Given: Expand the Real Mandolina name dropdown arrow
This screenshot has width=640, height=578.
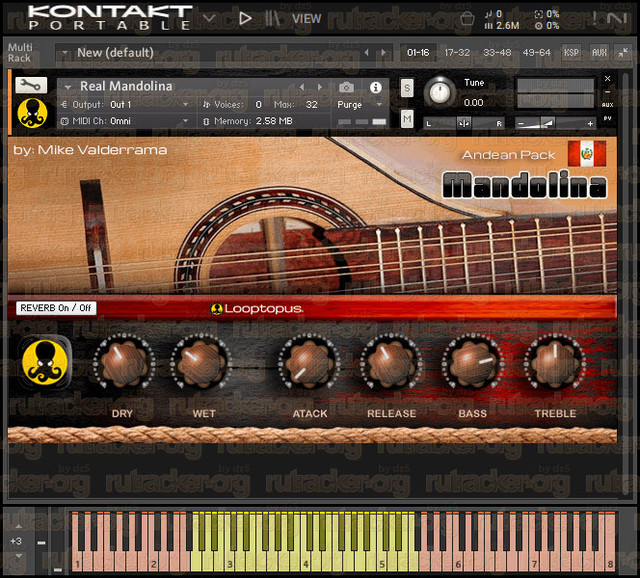Looking at the screenshot, I should click(68, 87).
